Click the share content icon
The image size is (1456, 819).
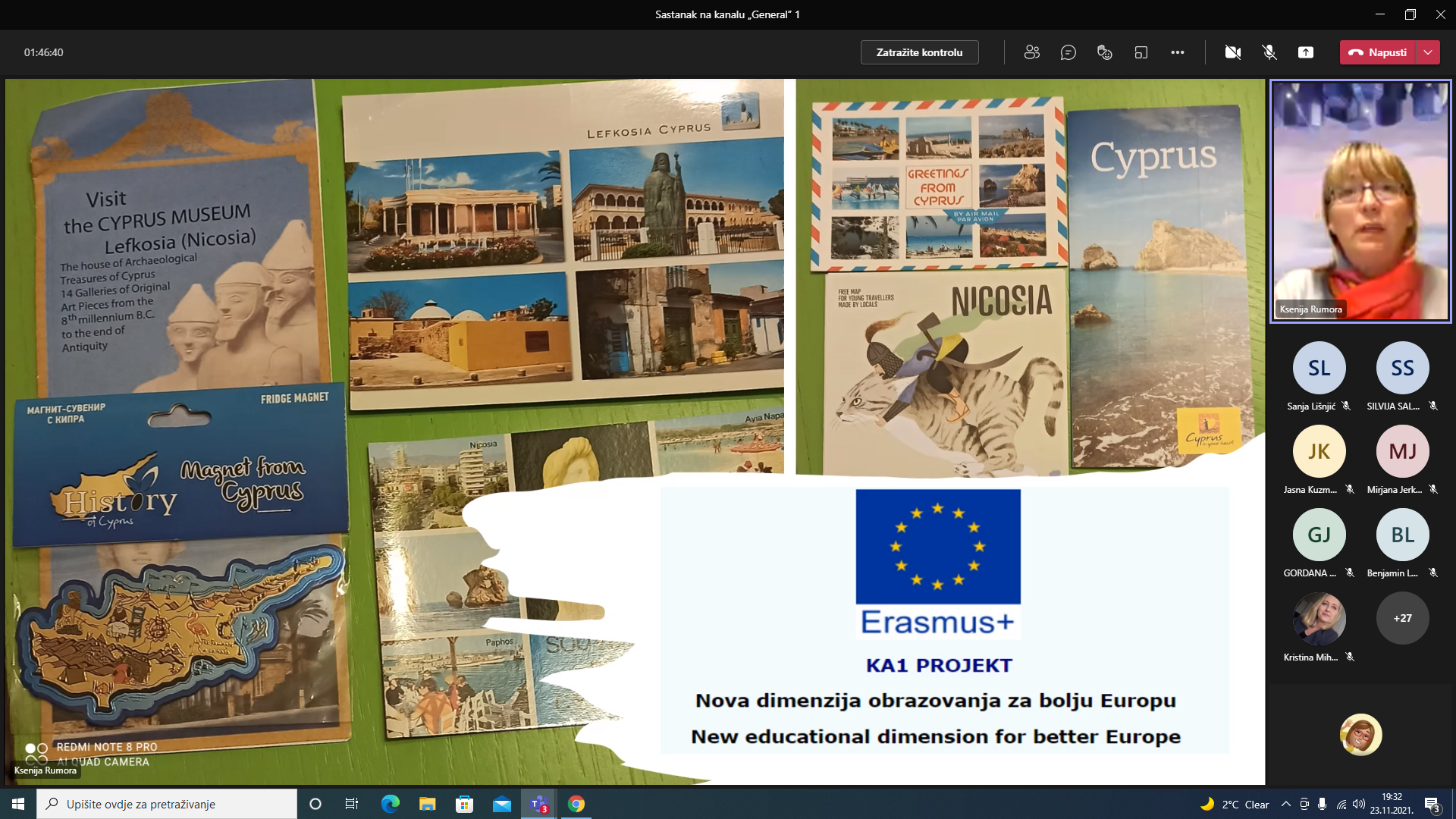1306,52
